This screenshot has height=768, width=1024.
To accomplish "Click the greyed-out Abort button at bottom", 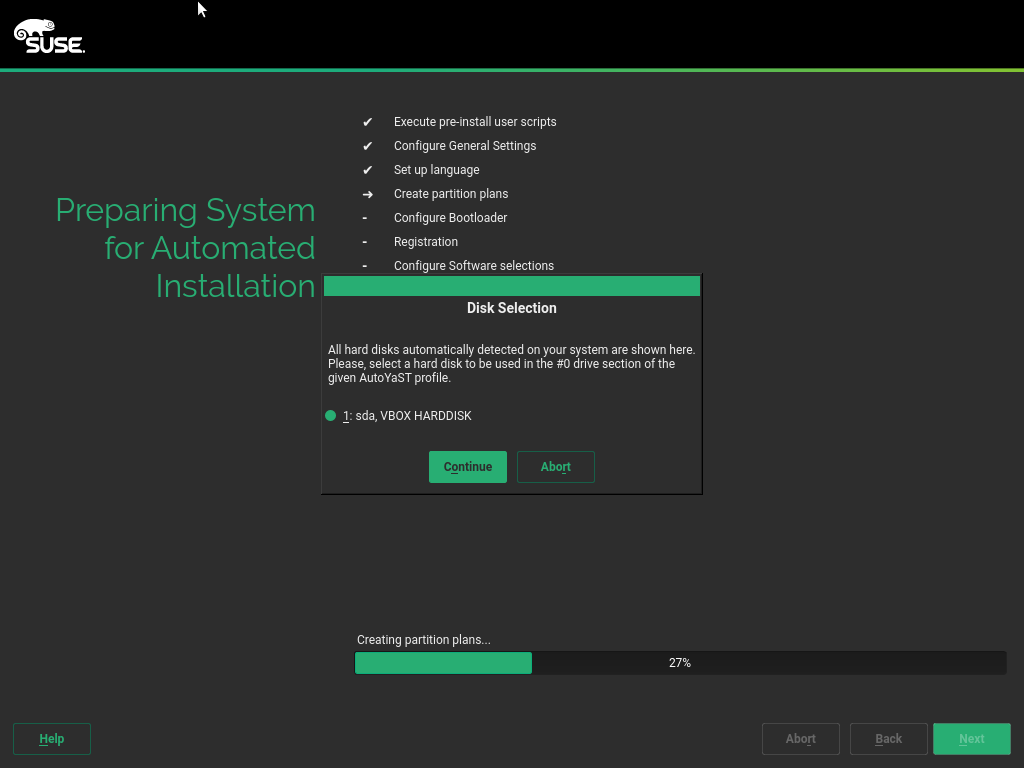I will [x=800, y=739].
